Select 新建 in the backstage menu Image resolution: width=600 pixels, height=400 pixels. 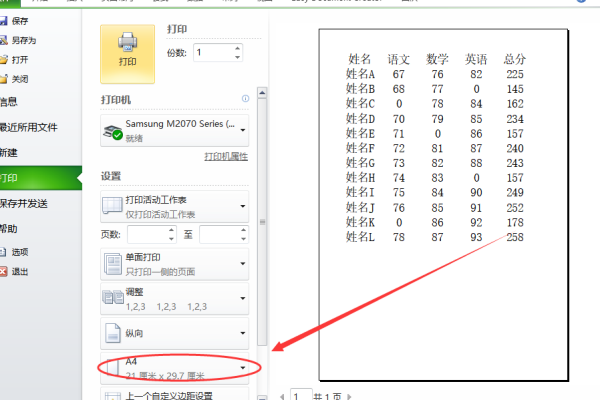[x=8, y=153]
